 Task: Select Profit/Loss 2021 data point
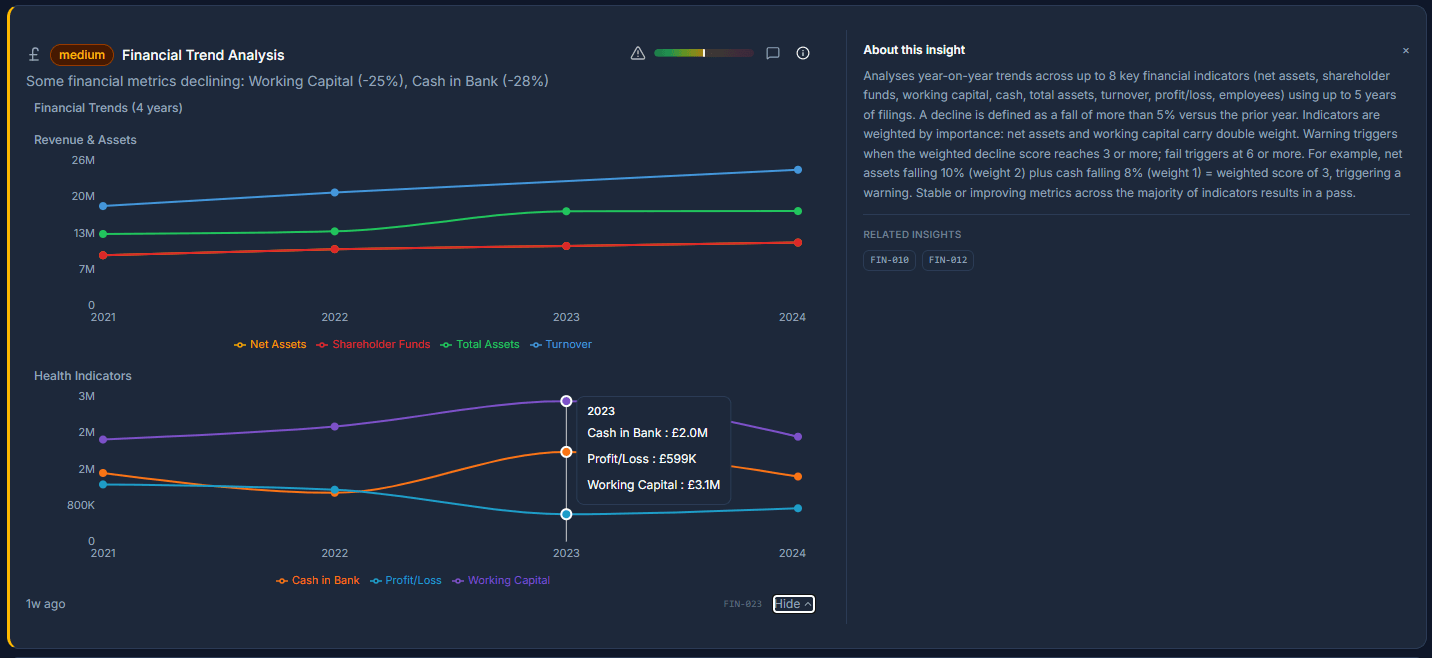click(103, 484)
